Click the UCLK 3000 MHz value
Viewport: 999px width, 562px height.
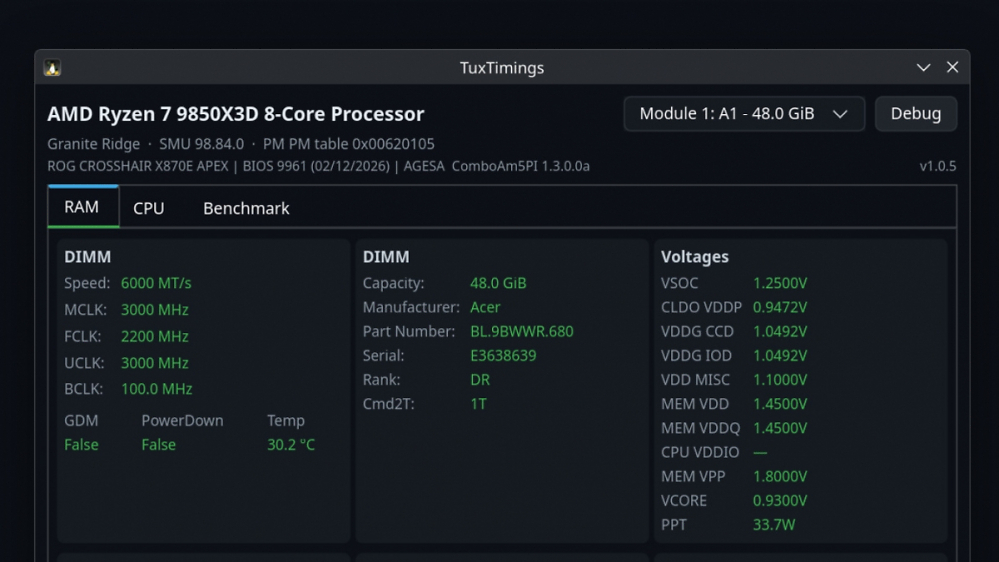click(x=155, y=363)
